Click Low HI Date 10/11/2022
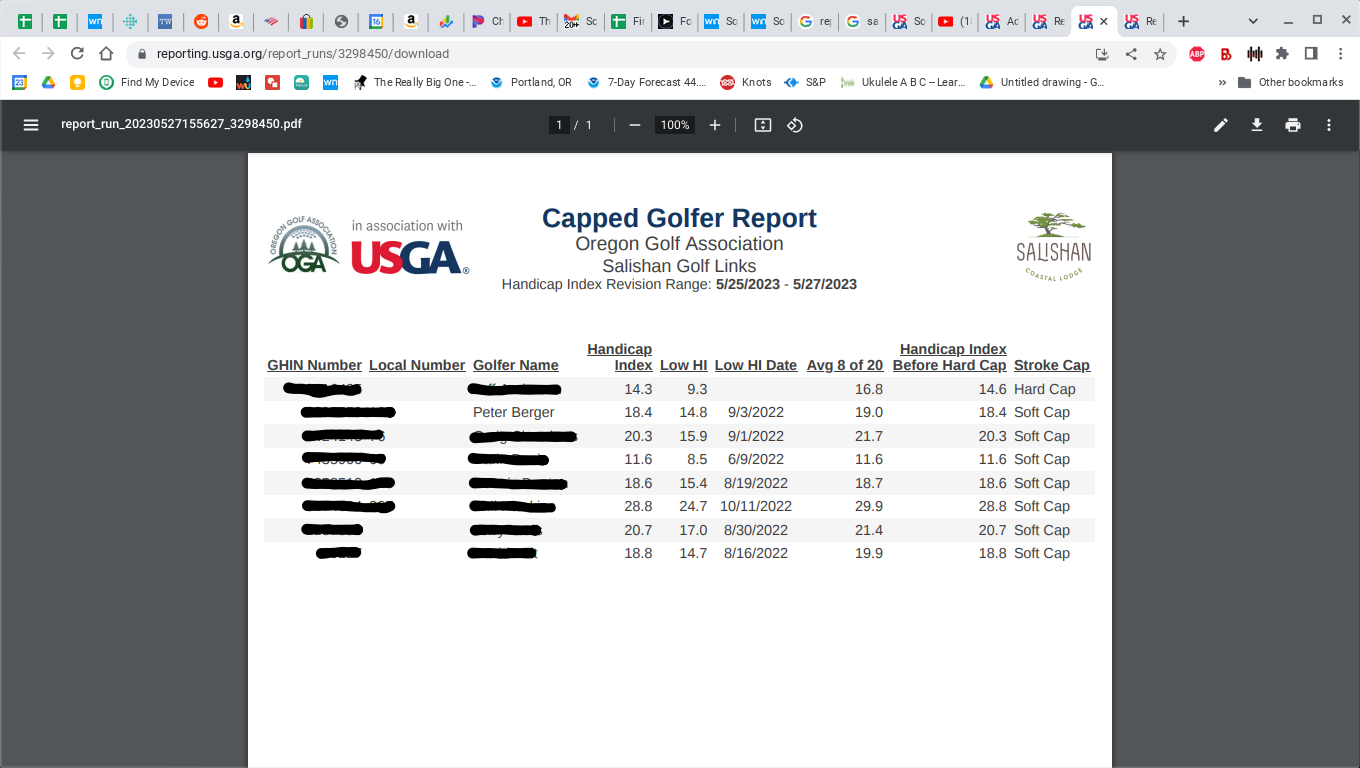Image resolution: width=1360 pixels, height=768 pixels. coord(756,506)
